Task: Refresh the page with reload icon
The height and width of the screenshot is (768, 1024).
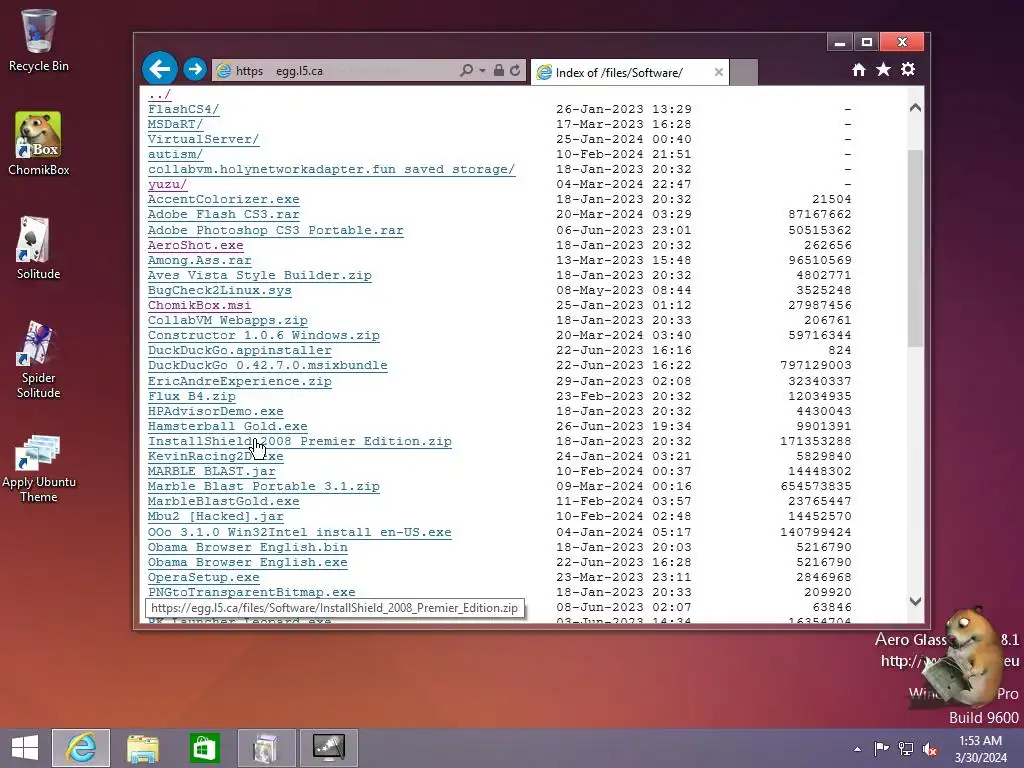Action: [x=515, y=70]
